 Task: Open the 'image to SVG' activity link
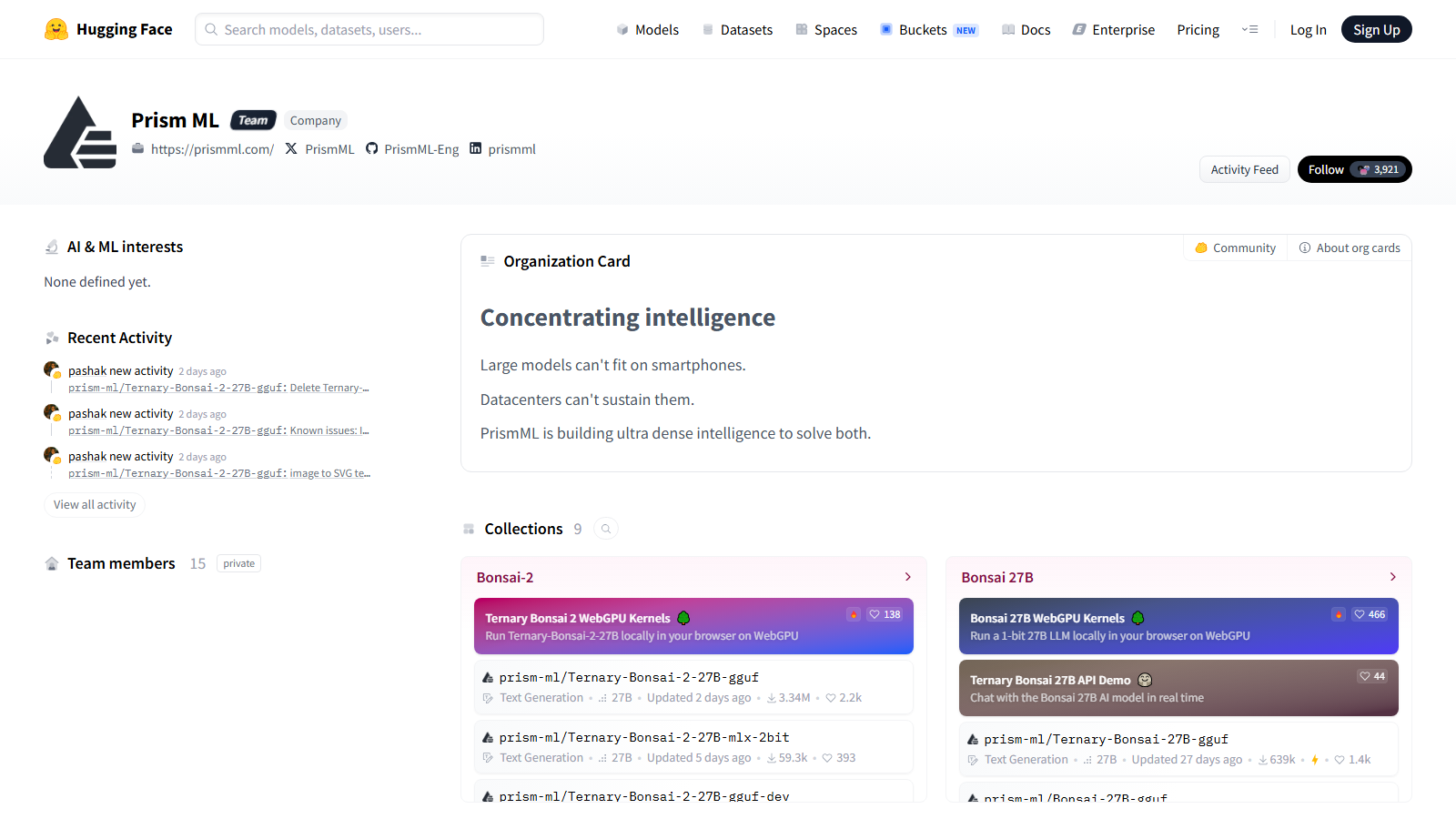coord(219,473)
